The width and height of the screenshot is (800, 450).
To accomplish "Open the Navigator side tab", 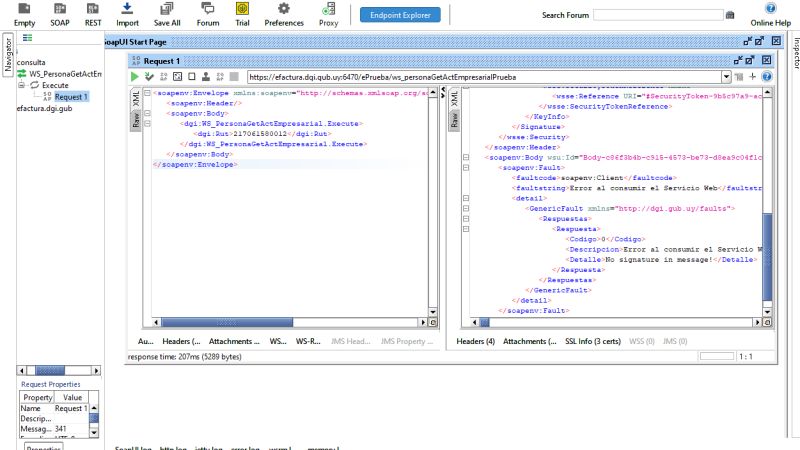I will tap(8, 55).
